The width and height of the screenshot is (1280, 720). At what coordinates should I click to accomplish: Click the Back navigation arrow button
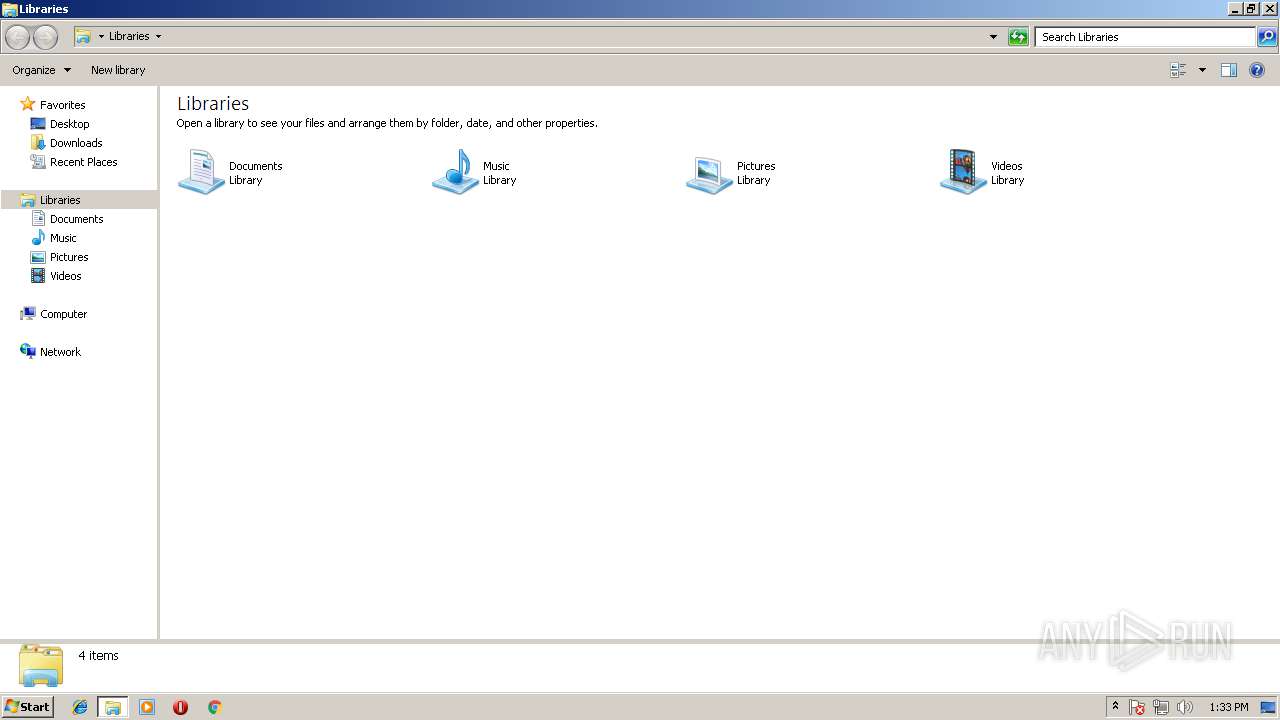(x=17, y=37)
